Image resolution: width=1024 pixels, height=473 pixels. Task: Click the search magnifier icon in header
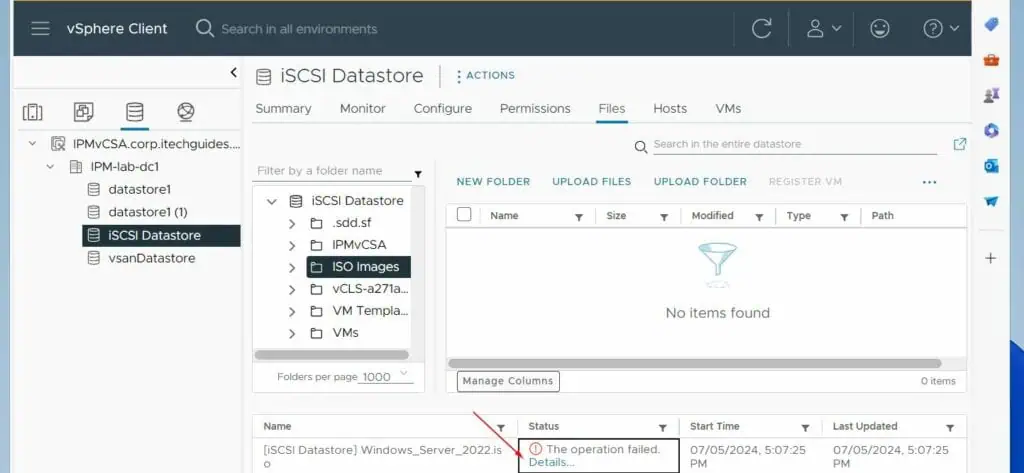click(x=204, y=29)
